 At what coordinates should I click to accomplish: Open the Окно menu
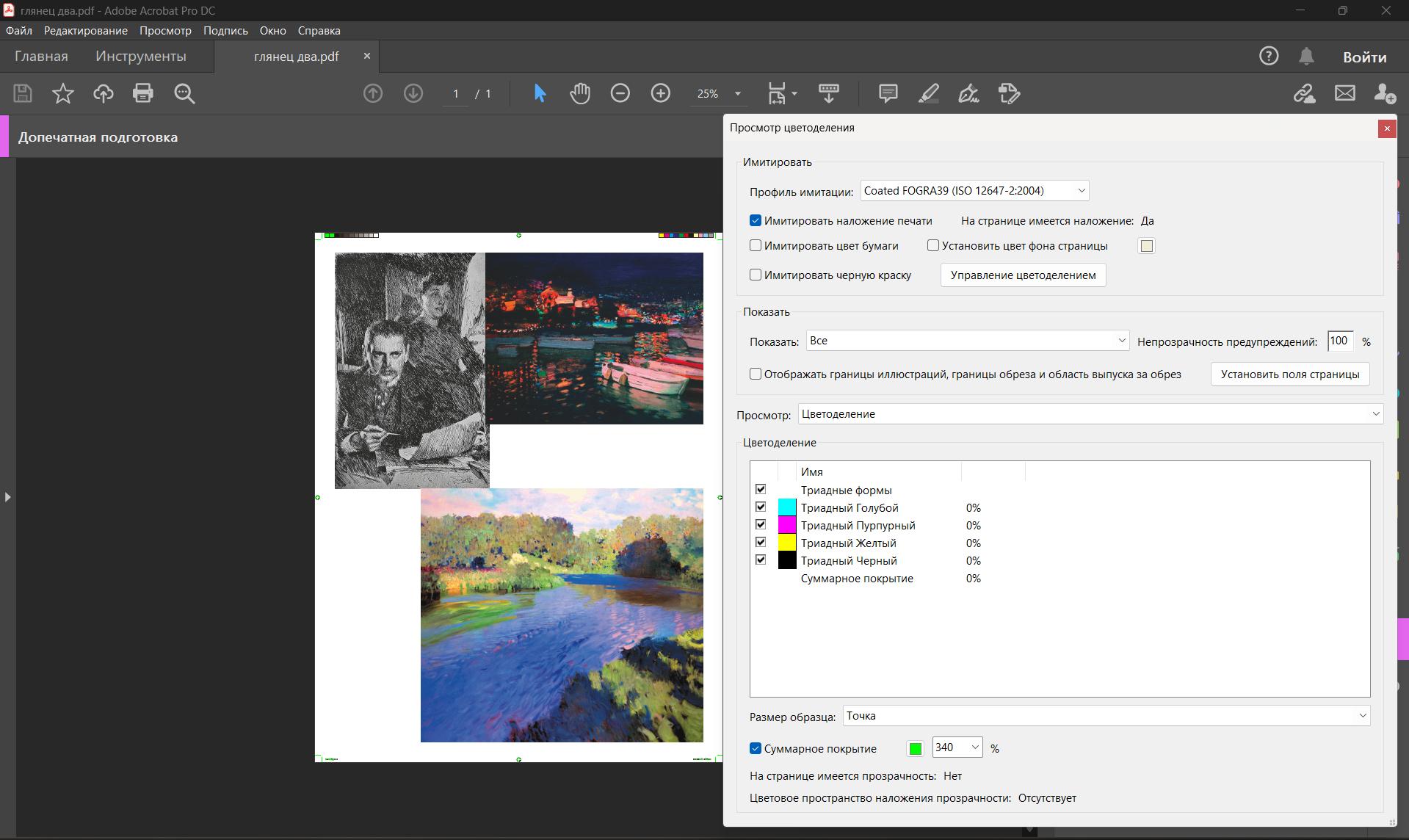272,31
